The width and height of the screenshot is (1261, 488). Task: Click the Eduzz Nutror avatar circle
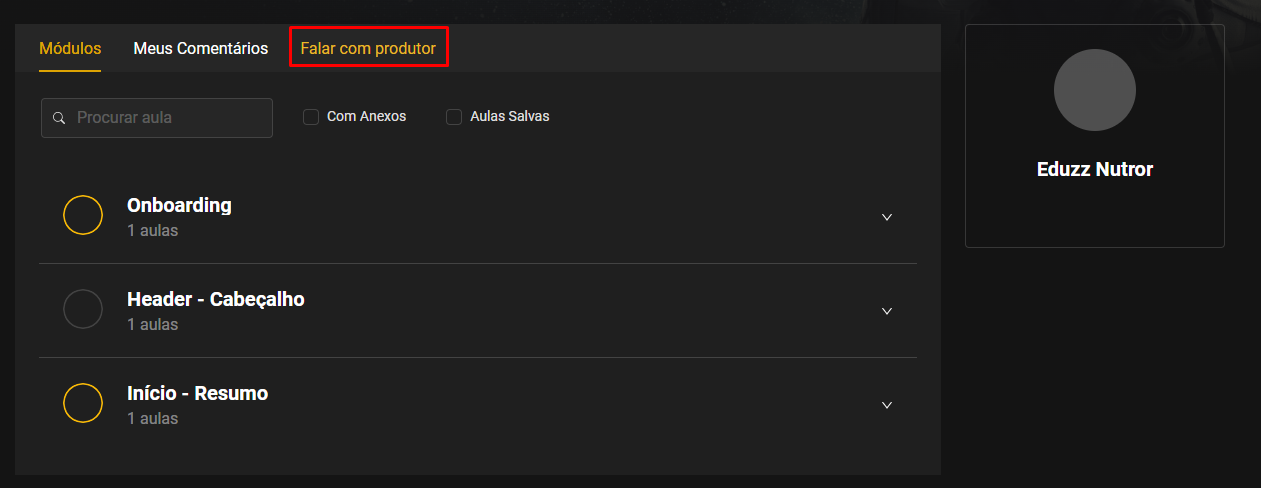[1095, 90]
